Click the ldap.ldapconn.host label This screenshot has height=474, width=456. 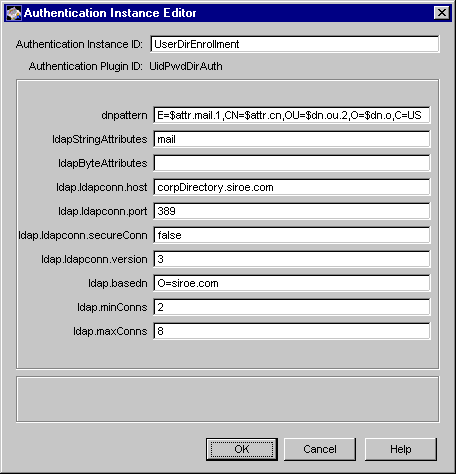[102, 187]
